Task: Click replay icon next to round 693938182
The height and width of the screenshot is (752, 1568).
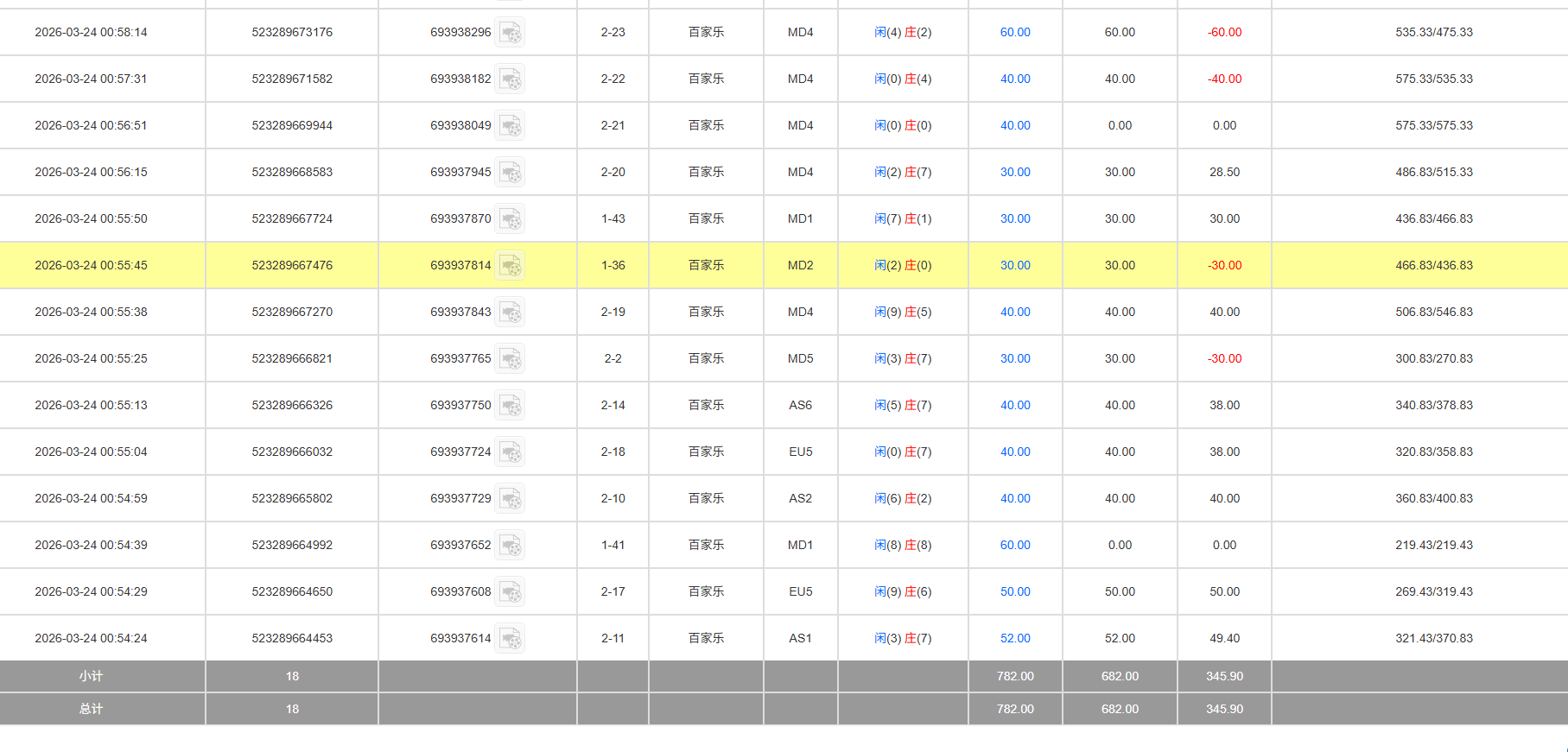Action: tap(510, 79)
